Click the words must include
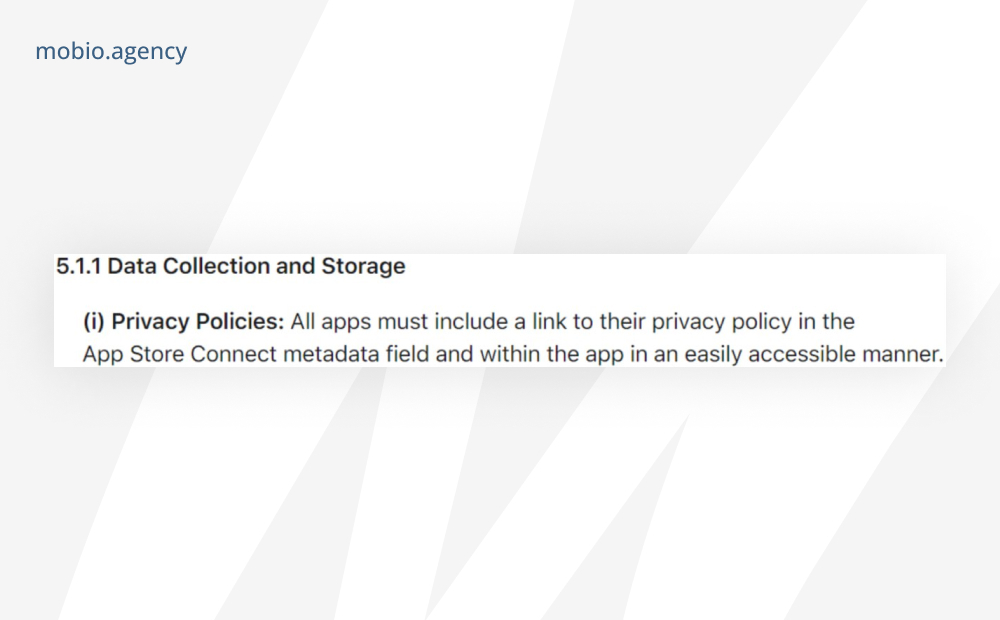Image resolution: width=1000 pixels, height=620 pixels. [x=443, y=321]
